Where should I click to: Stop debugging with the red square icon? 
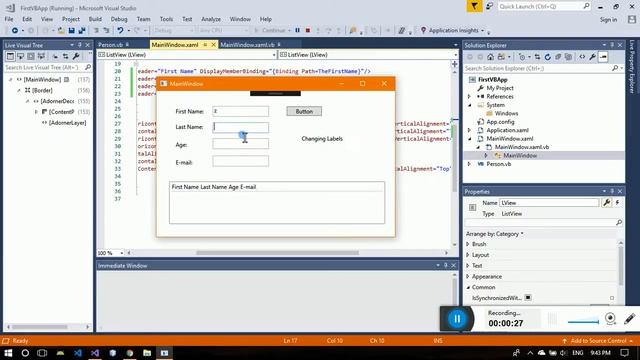[x=308, y=30]
